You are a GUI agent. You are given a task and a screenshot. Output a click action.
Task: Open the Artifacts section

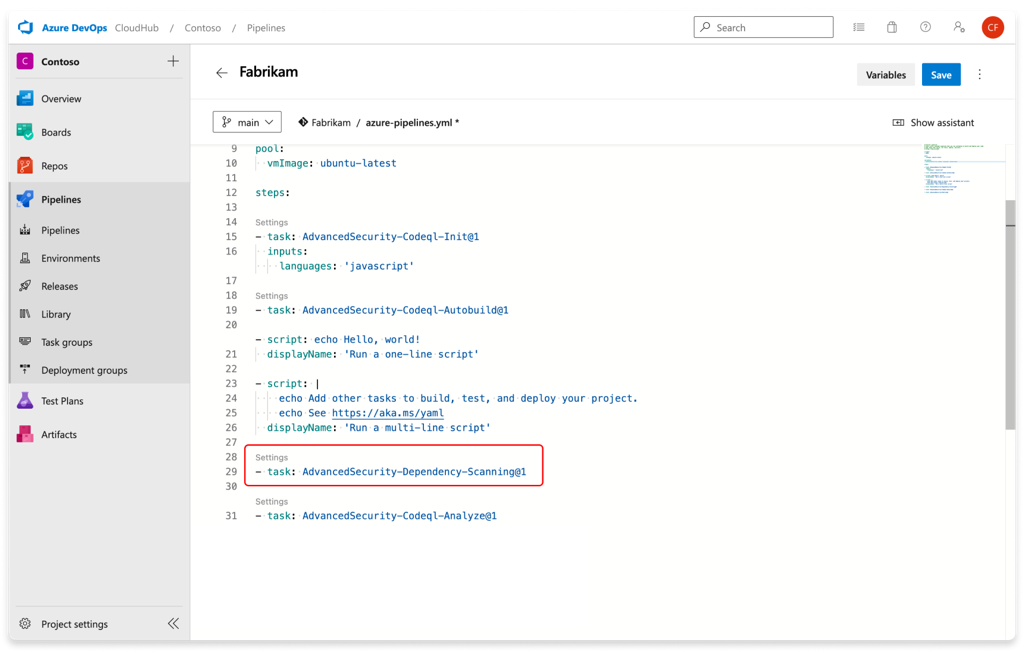tap(60, 433)
